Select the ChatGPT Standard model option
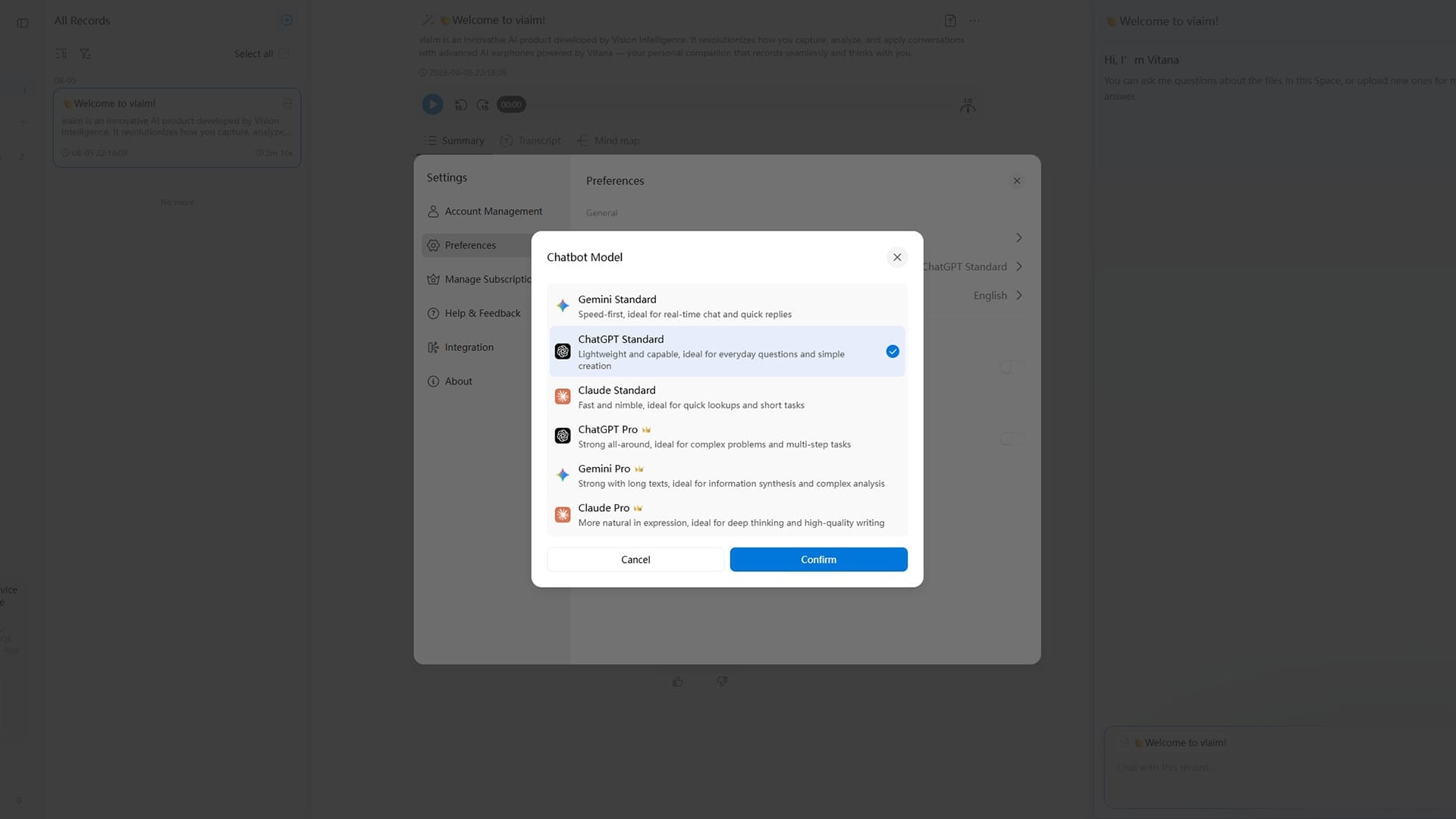1456x819 pixels. coord(726,352)
